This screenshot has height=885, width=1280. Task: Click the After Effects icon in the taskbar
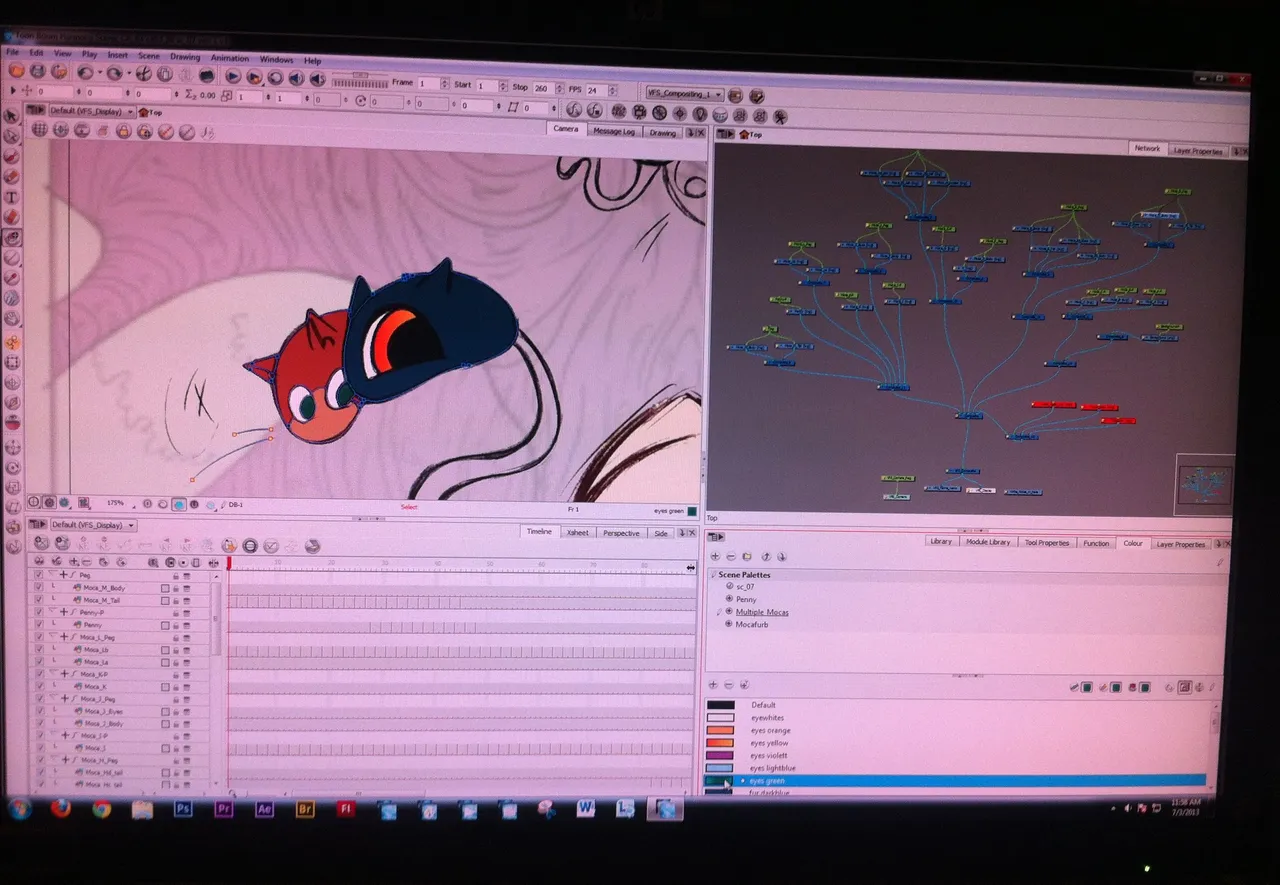click(264, 809)
